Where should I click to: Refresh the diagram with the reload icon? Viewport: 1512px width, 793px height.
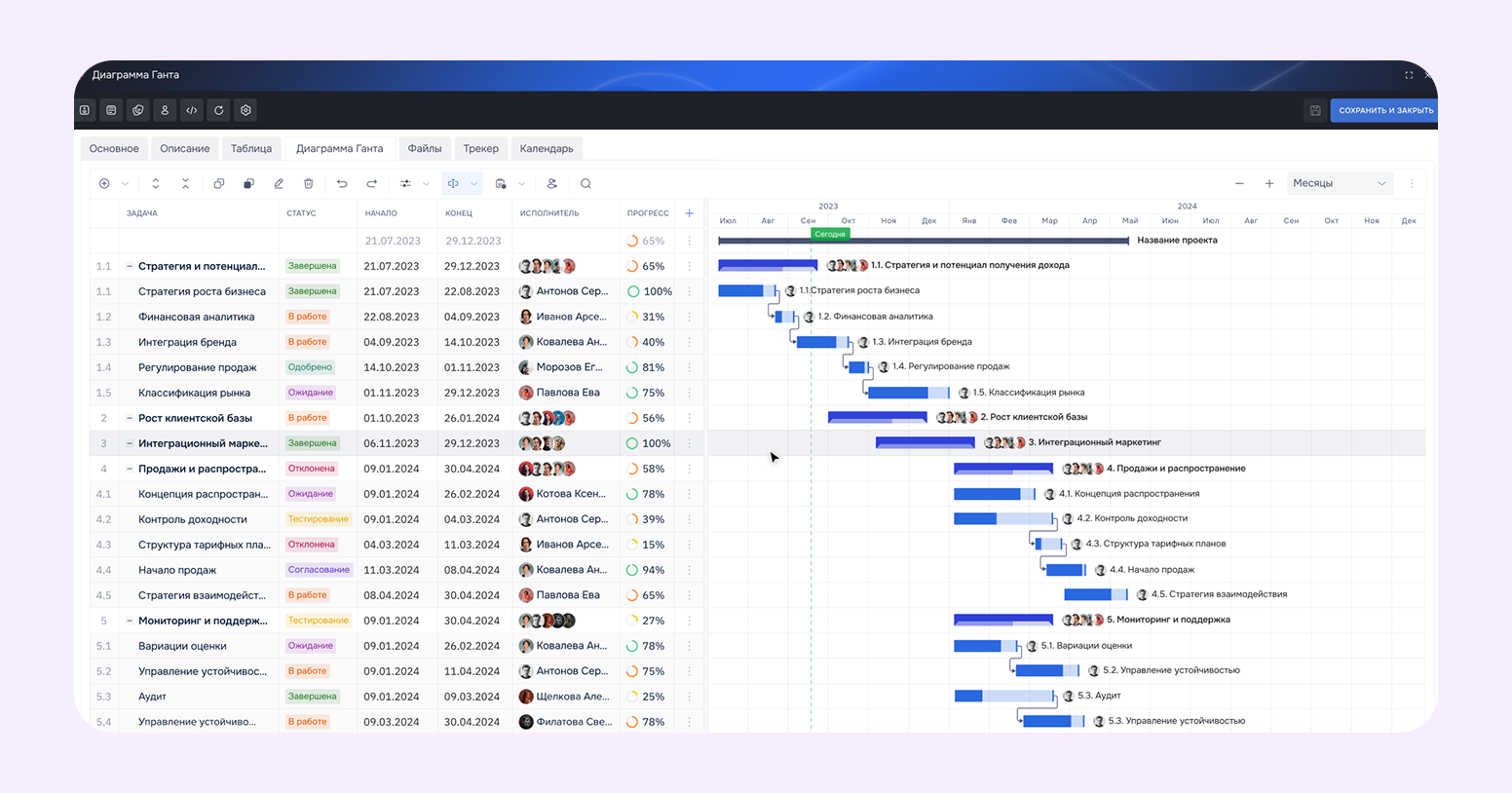click(218, 110)
